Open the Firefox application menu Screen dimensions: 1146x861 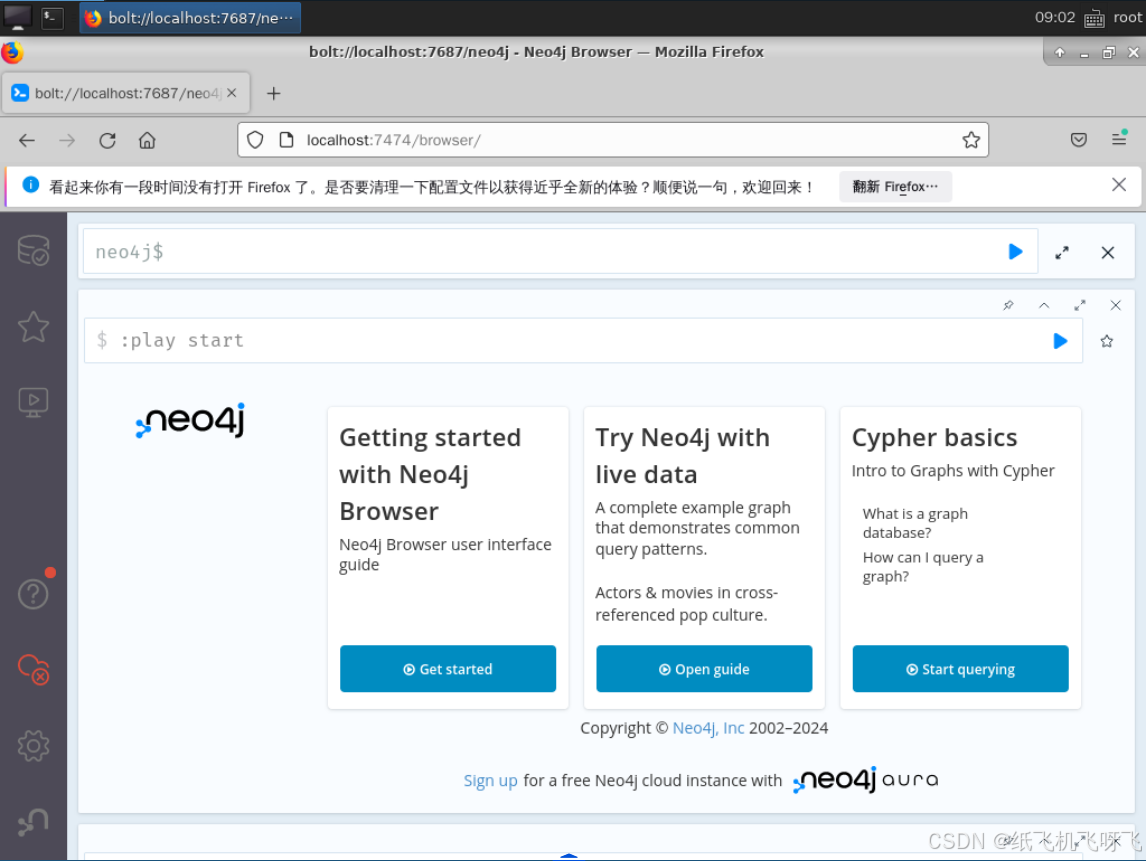(1119, 138)
